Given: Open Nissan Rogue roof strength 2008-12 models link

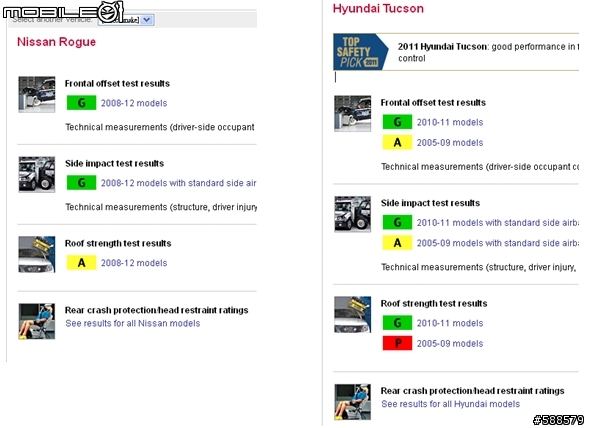Looking at the screenshot, I should (134, 263).
